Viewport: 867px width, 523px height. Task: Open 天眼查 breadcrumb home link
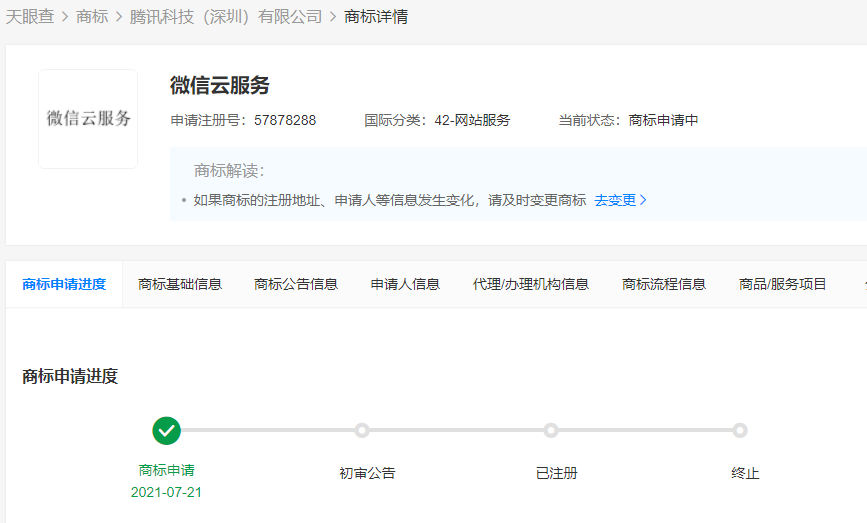30,17
